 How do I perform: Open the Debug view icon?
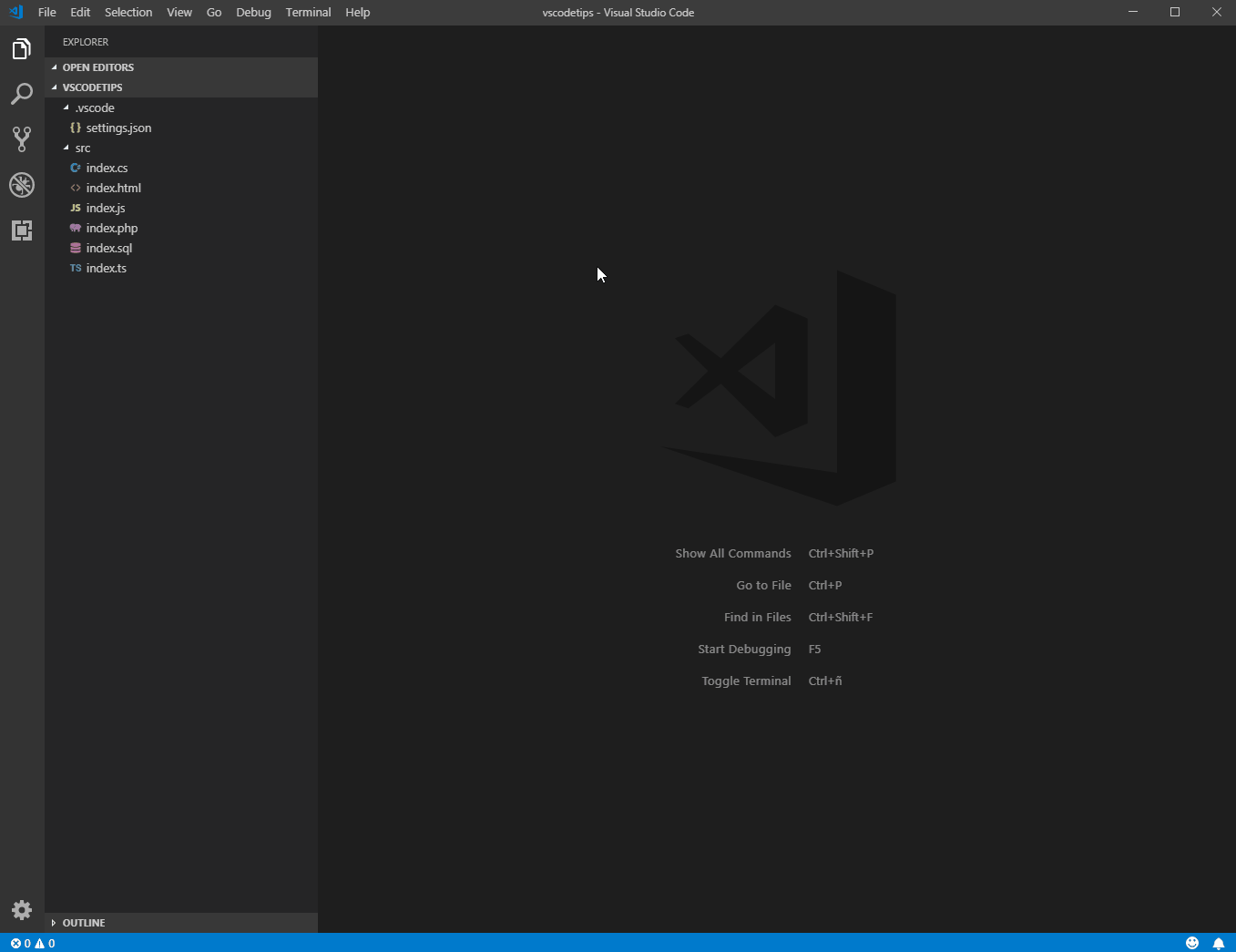pos(22,185)
